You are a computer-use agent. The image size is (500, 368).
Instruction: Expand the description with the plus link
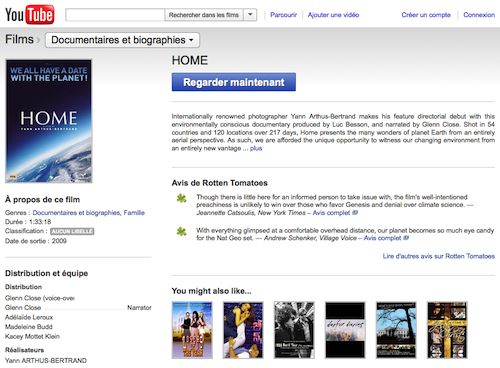(x=256, y=148)
